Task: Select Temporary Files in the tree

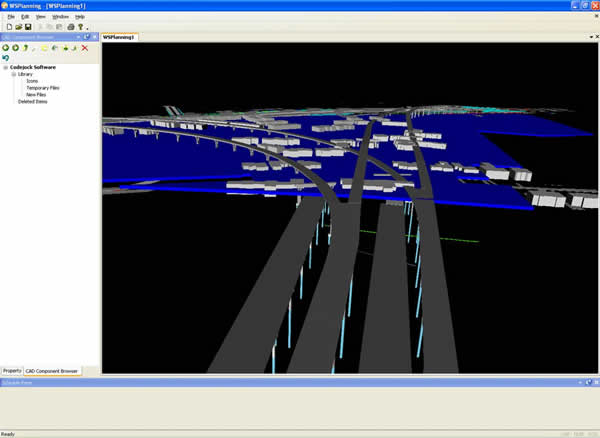Action: pyautogui.click(x=42, y=88)
